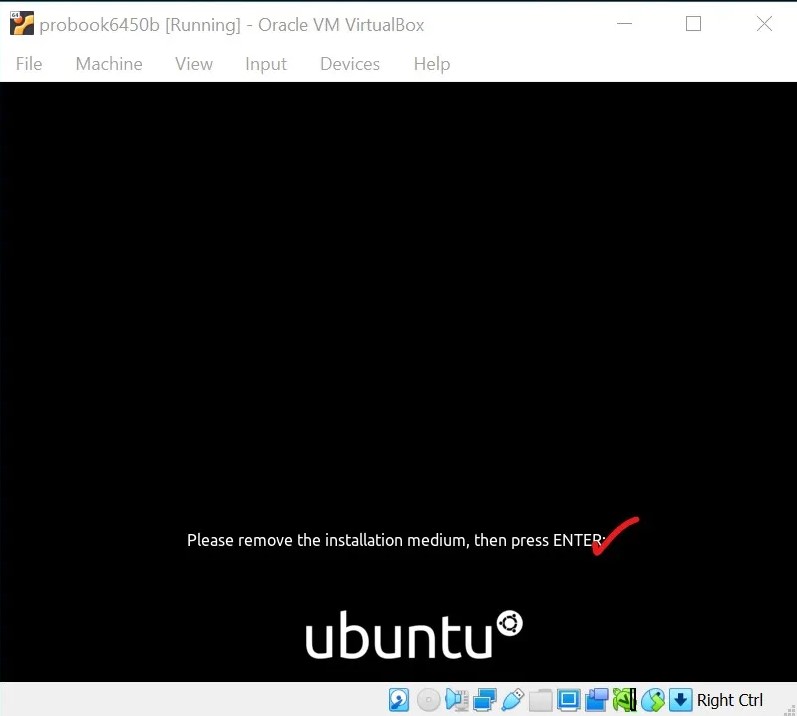
Task: Open the Help menu
Action: point(432,64)
